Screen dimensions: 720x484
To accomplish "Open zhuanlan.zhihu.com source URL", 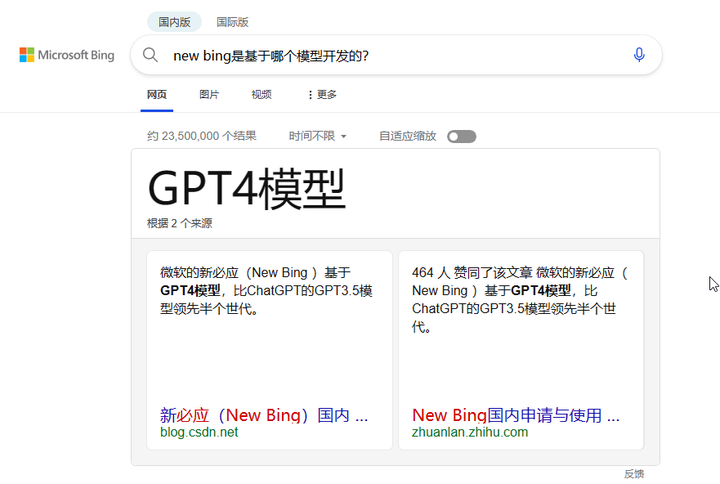I will pyautogui.click(x=470, y=432).
